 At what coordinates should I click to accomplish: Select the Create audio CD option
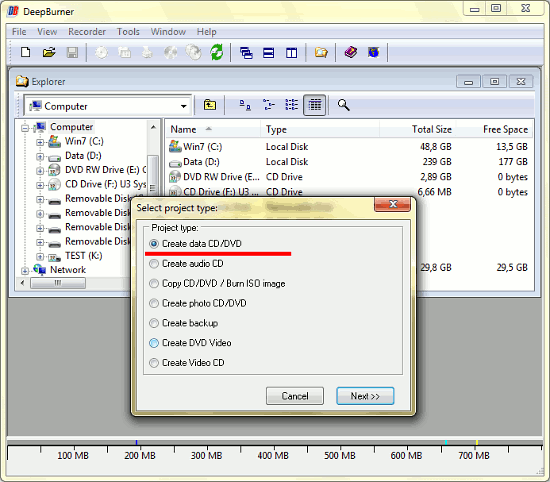(x=186, y=263)
